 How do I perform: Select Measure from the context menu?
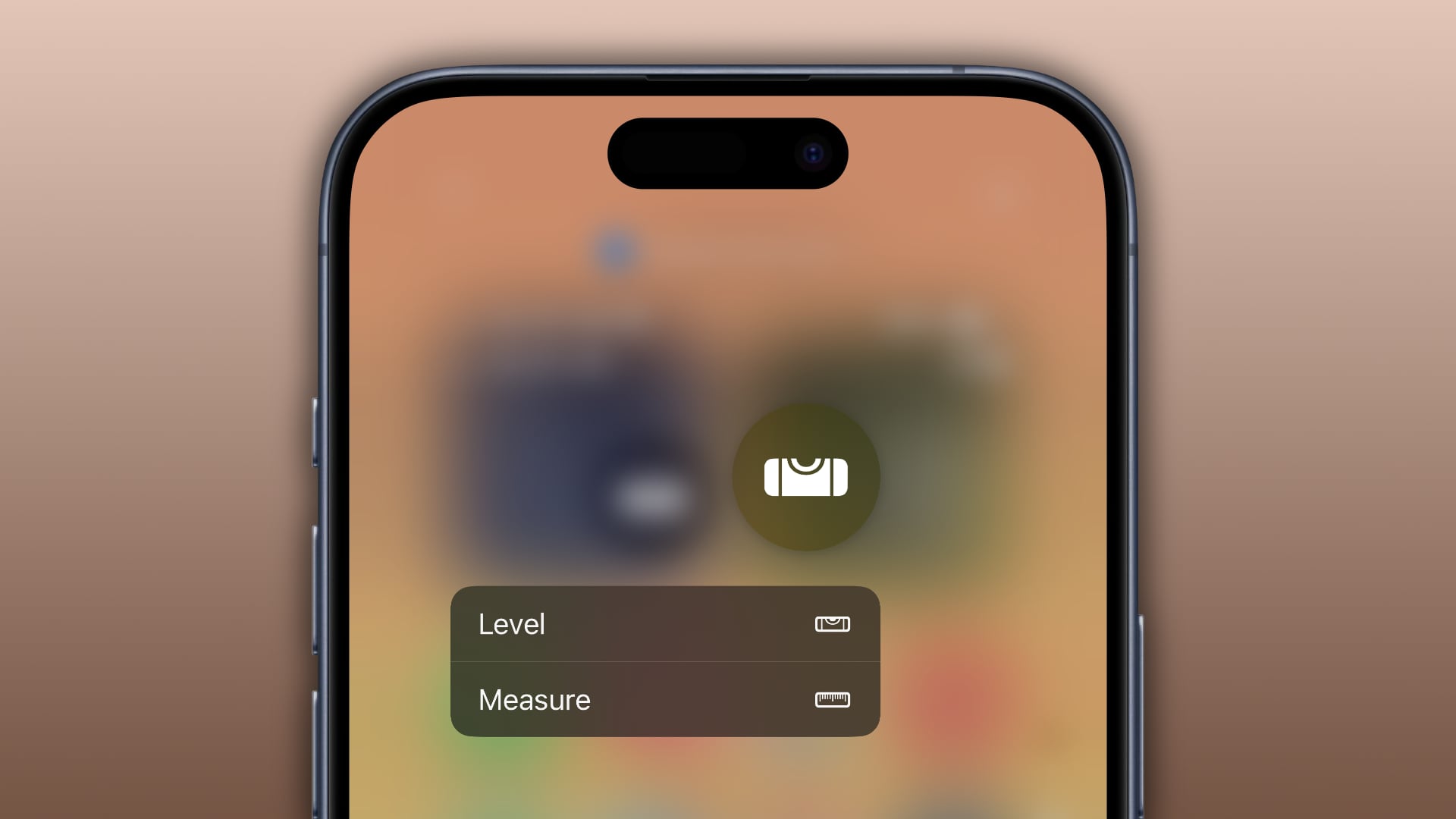663,698
